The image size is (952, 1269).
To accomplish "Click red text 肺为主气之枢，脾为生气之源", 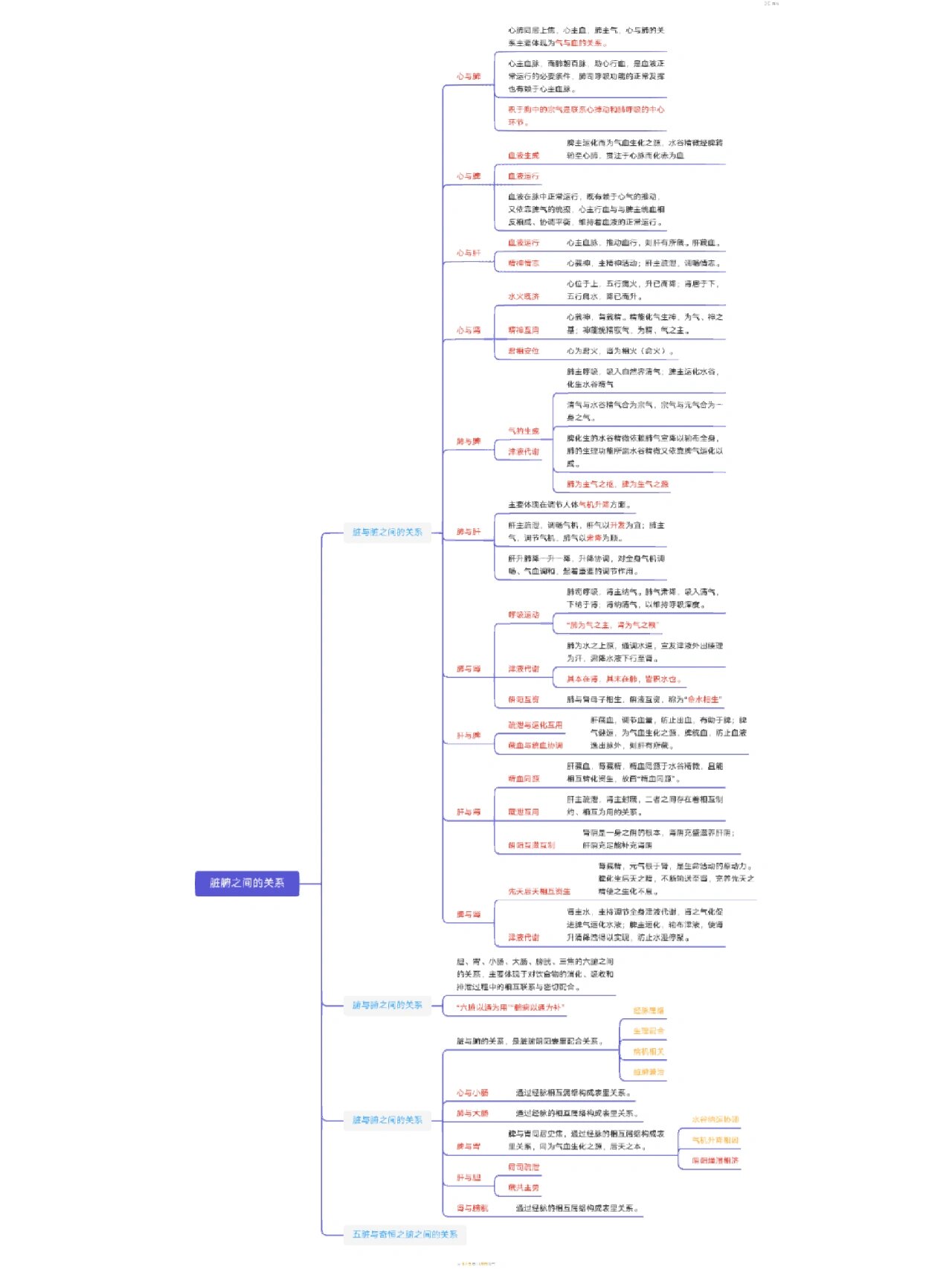I will pos(617,484).
